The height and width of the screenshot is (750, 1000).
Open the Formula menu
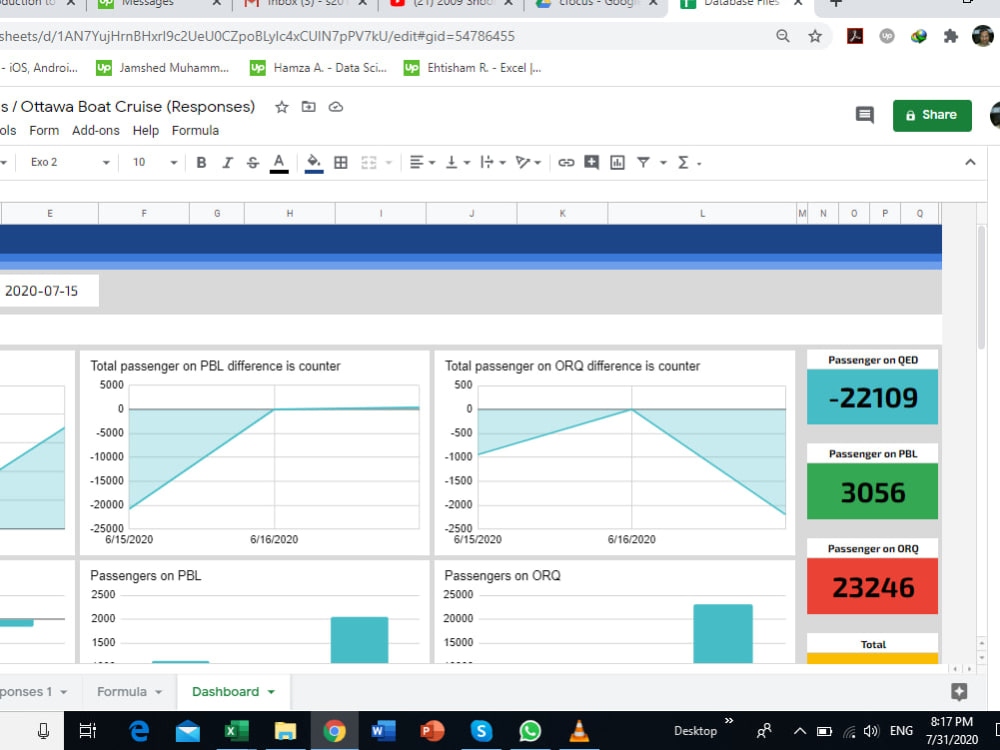(x=195, y=130)
